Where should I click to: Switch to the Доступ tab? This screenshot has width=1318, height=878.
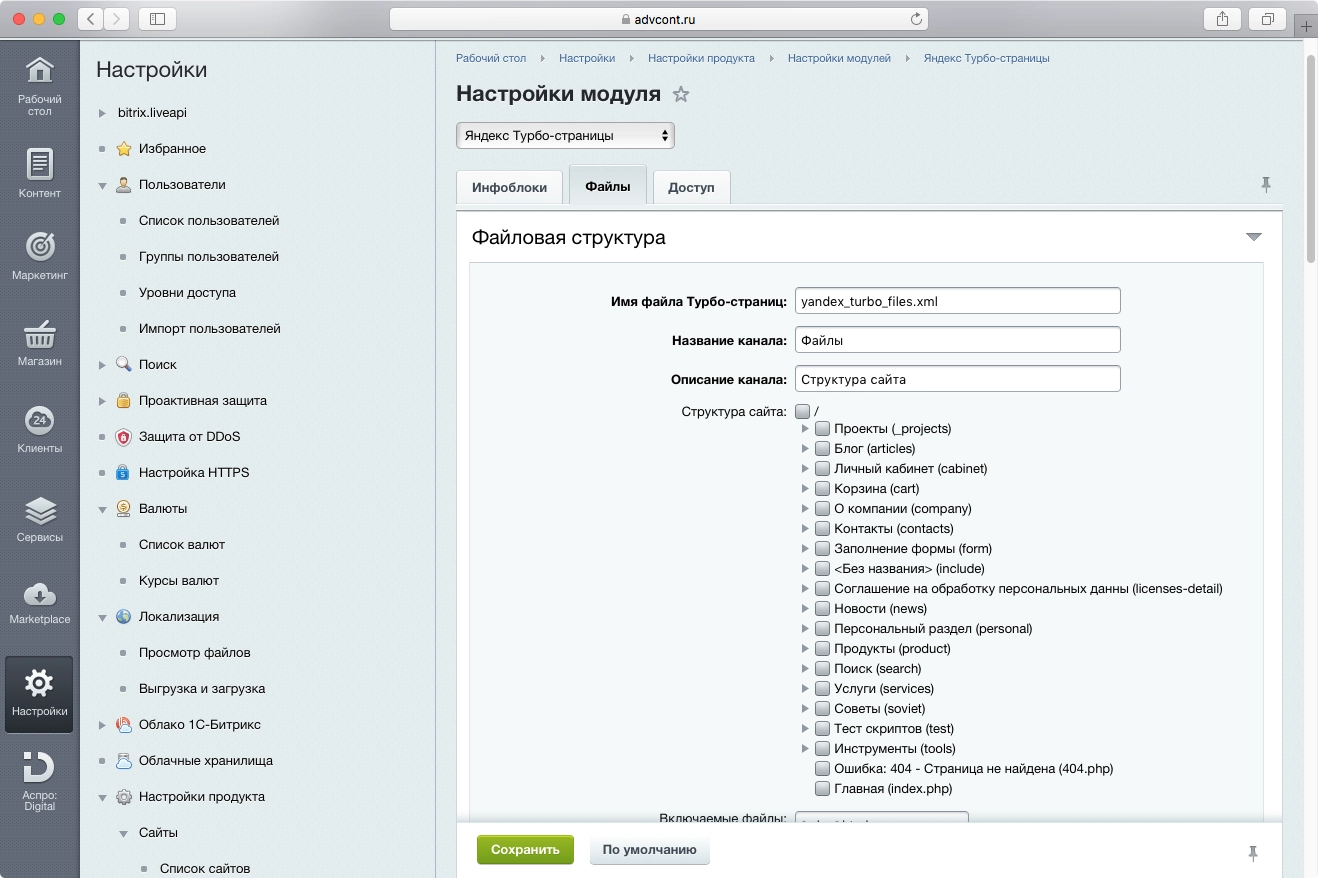692,187
